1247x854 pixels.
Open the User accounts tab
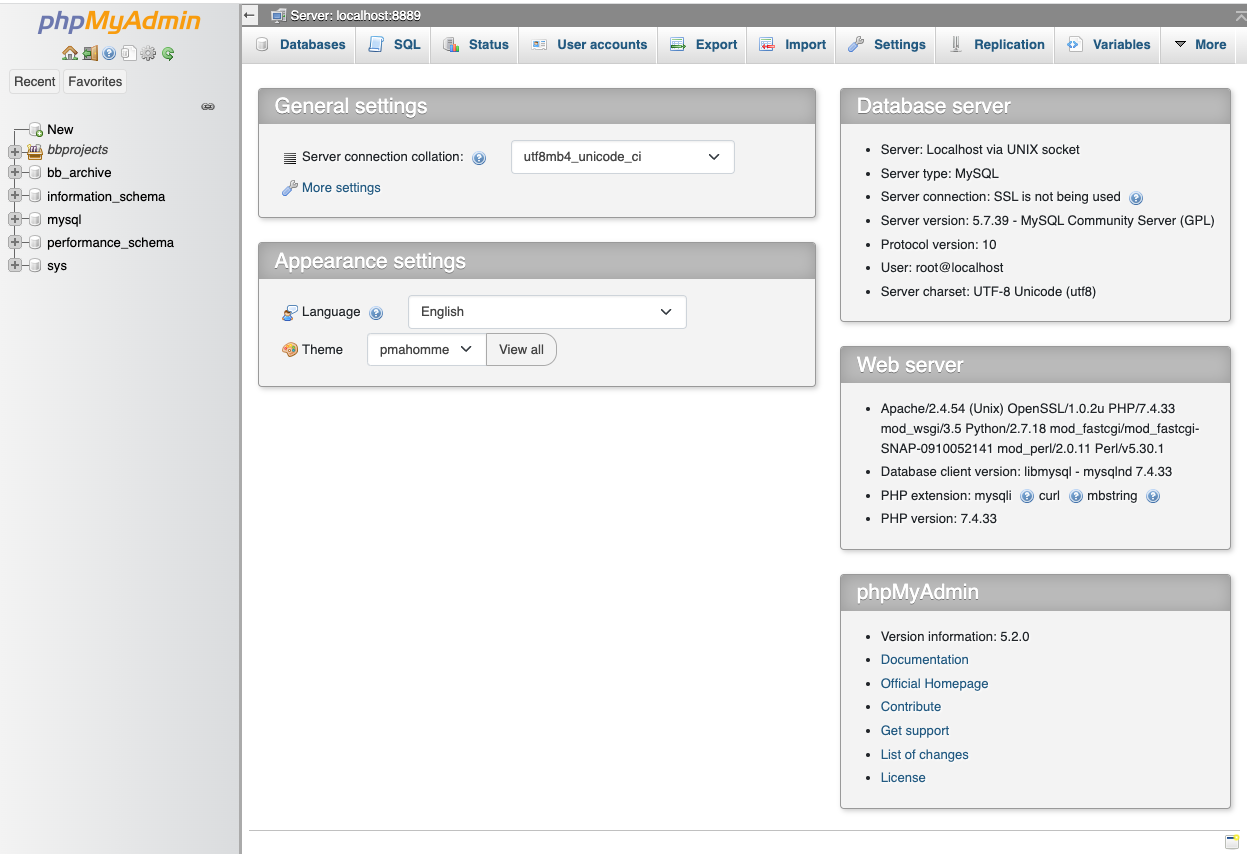pos(589,45)
